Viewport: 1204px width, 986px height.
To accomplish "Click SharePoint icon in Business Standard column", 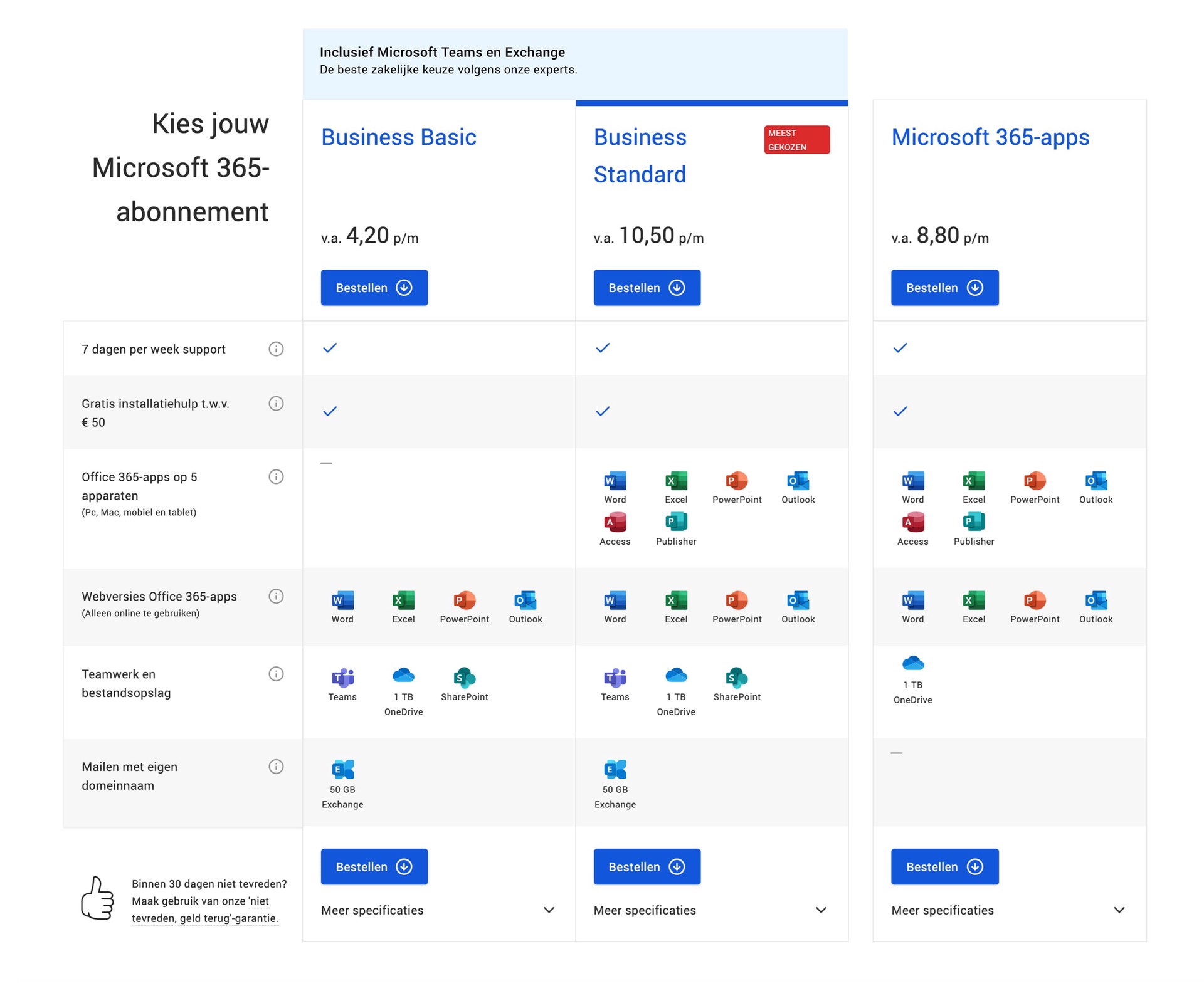I will (737, 677).
